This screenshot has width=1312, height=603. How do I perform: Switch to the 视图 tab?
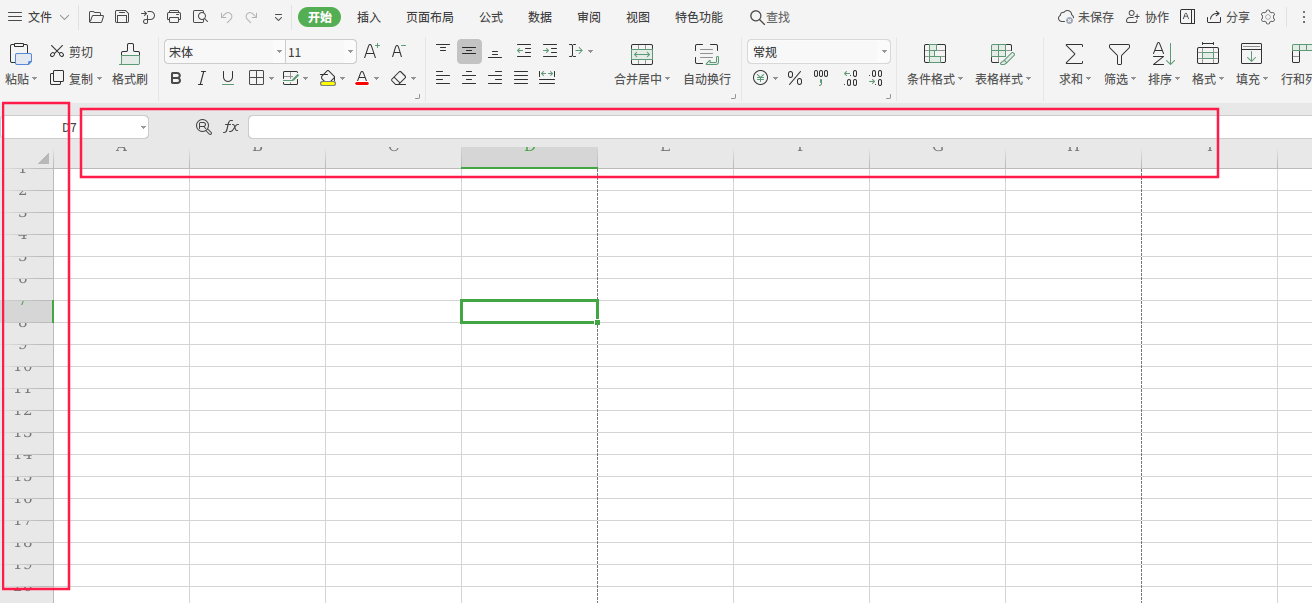pyautogui.click(x=638, y=17)
